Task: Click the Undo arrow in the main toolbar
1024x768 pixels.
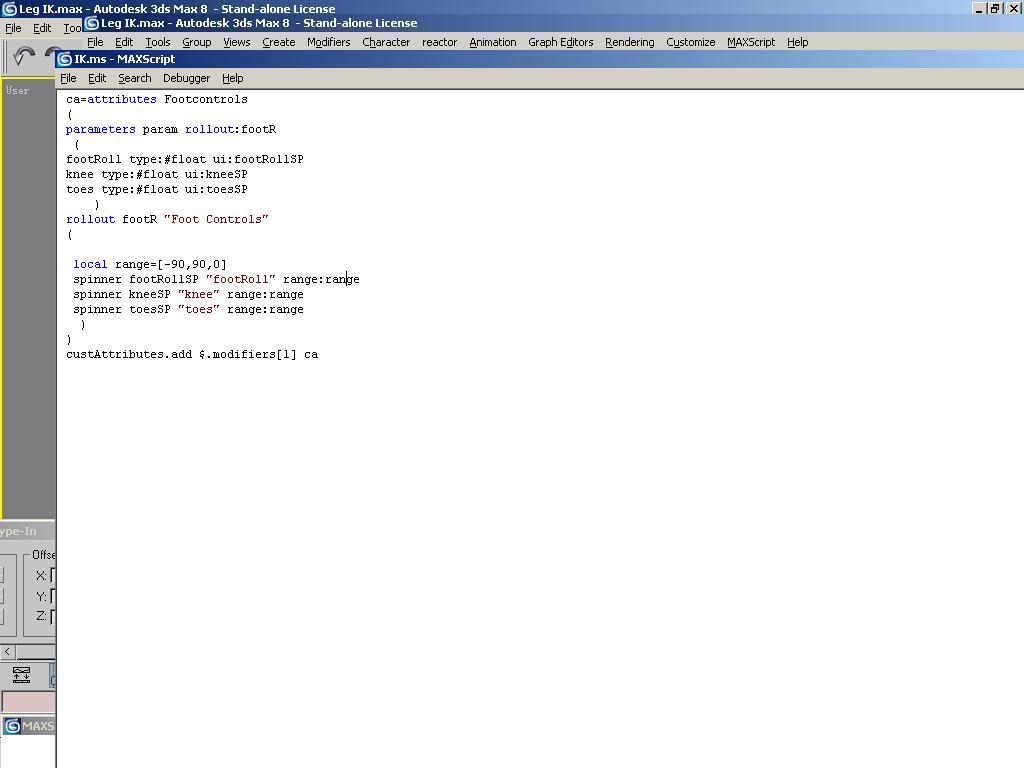Action: [x=24, y=56]
